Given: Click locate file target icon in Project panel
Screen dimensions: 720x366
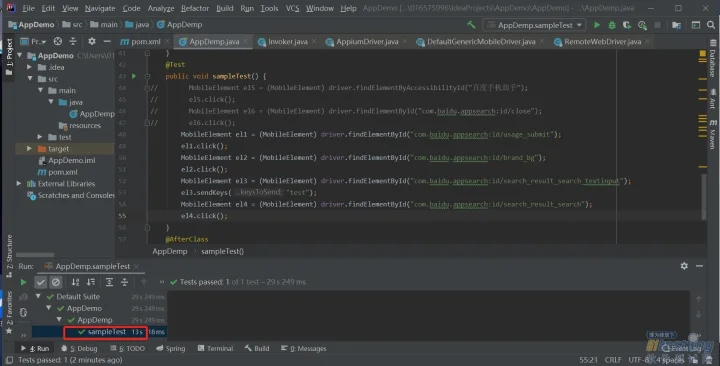Looking at the screenshot, I should [57, 41].
